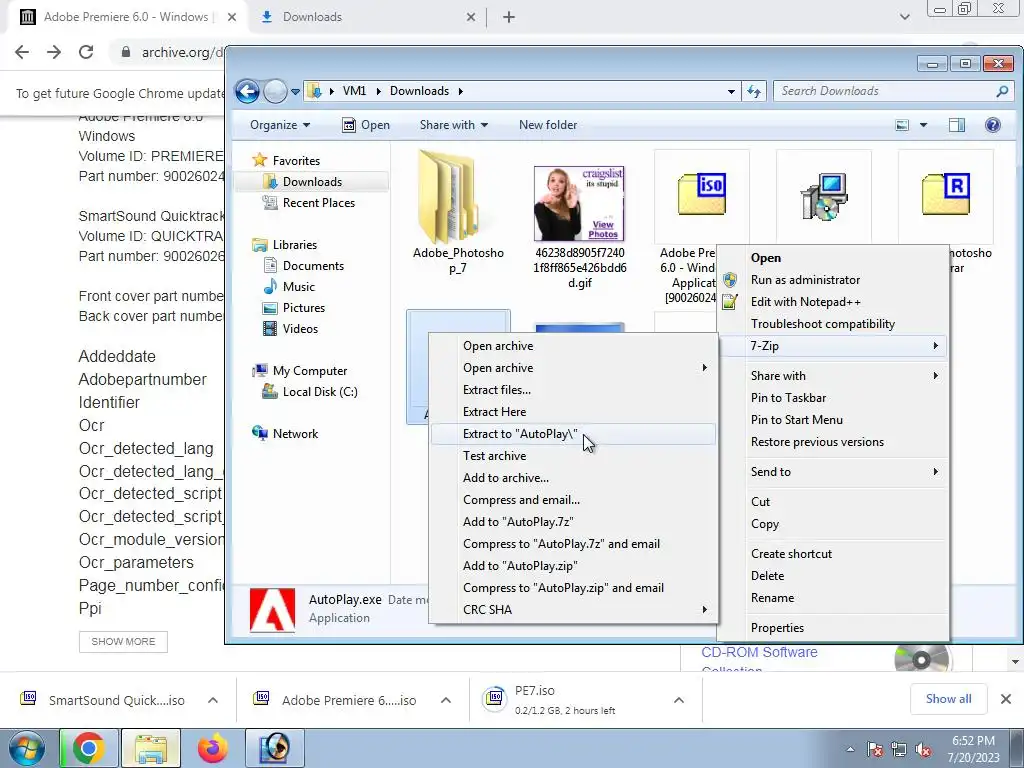
Task: Click the Chrome icon in the taskbar
Action: 88,748
